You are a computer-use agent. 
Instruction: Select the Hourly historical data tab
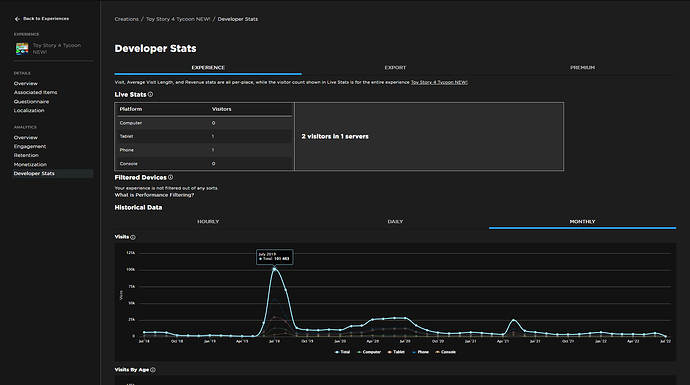[x=208, y=221]
